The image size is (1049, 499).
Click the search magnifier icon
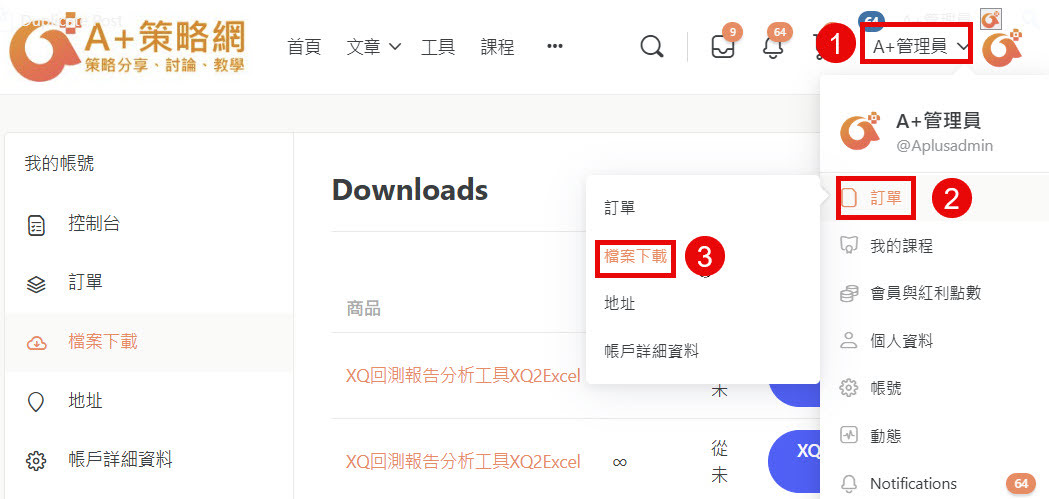(x=652, y=47)
